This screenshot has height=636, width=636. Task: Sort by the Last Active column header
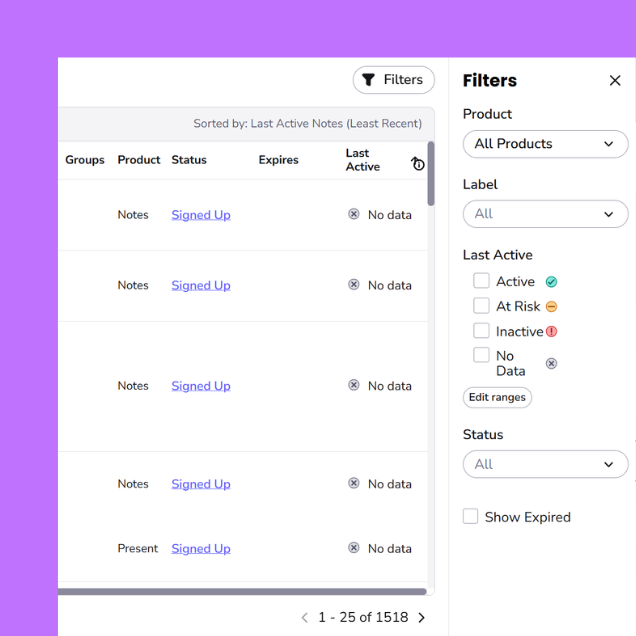click(363, 160)
